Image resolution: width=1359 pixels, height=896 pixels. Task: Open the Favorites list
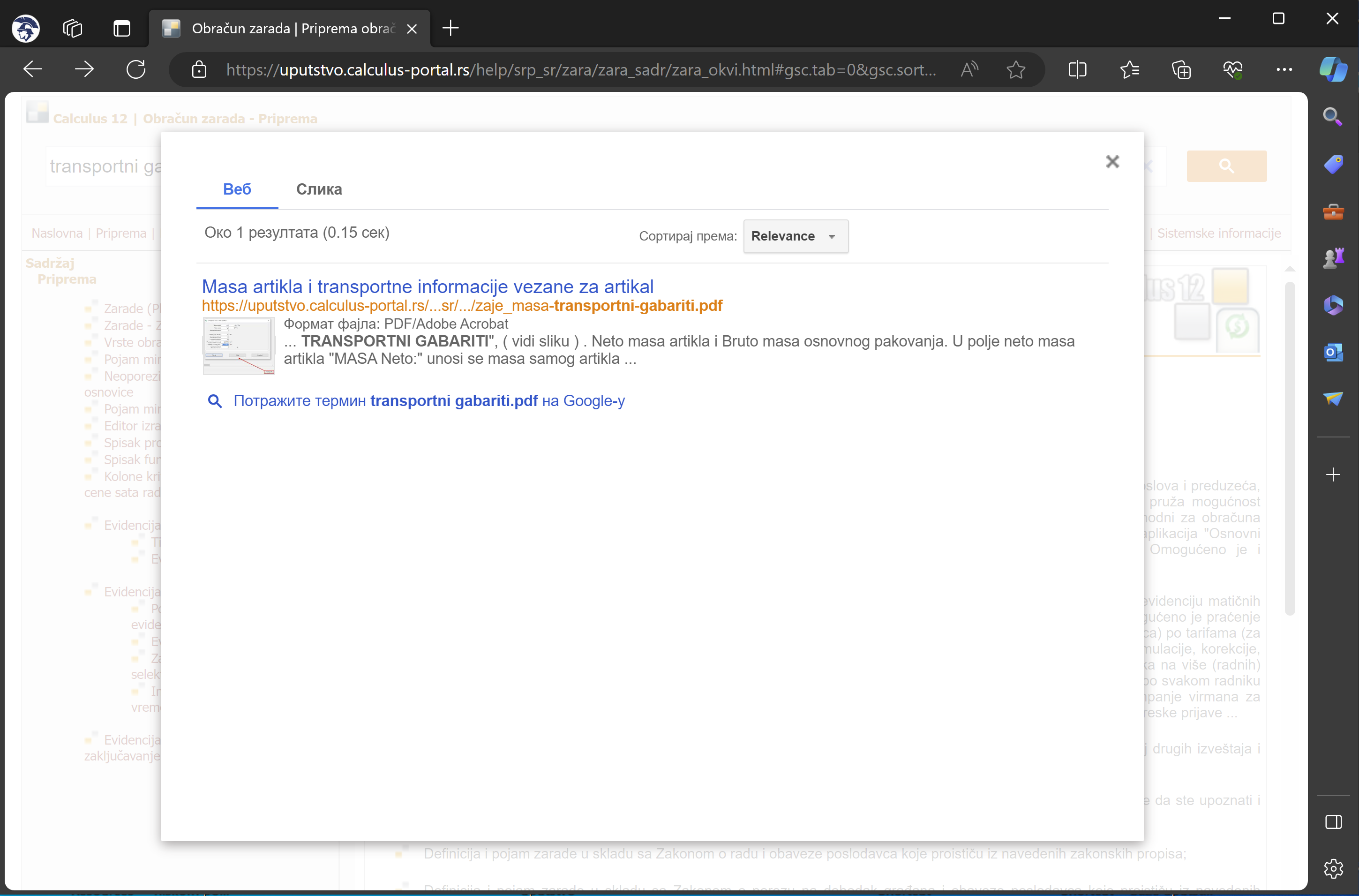tap(1129, 70)
